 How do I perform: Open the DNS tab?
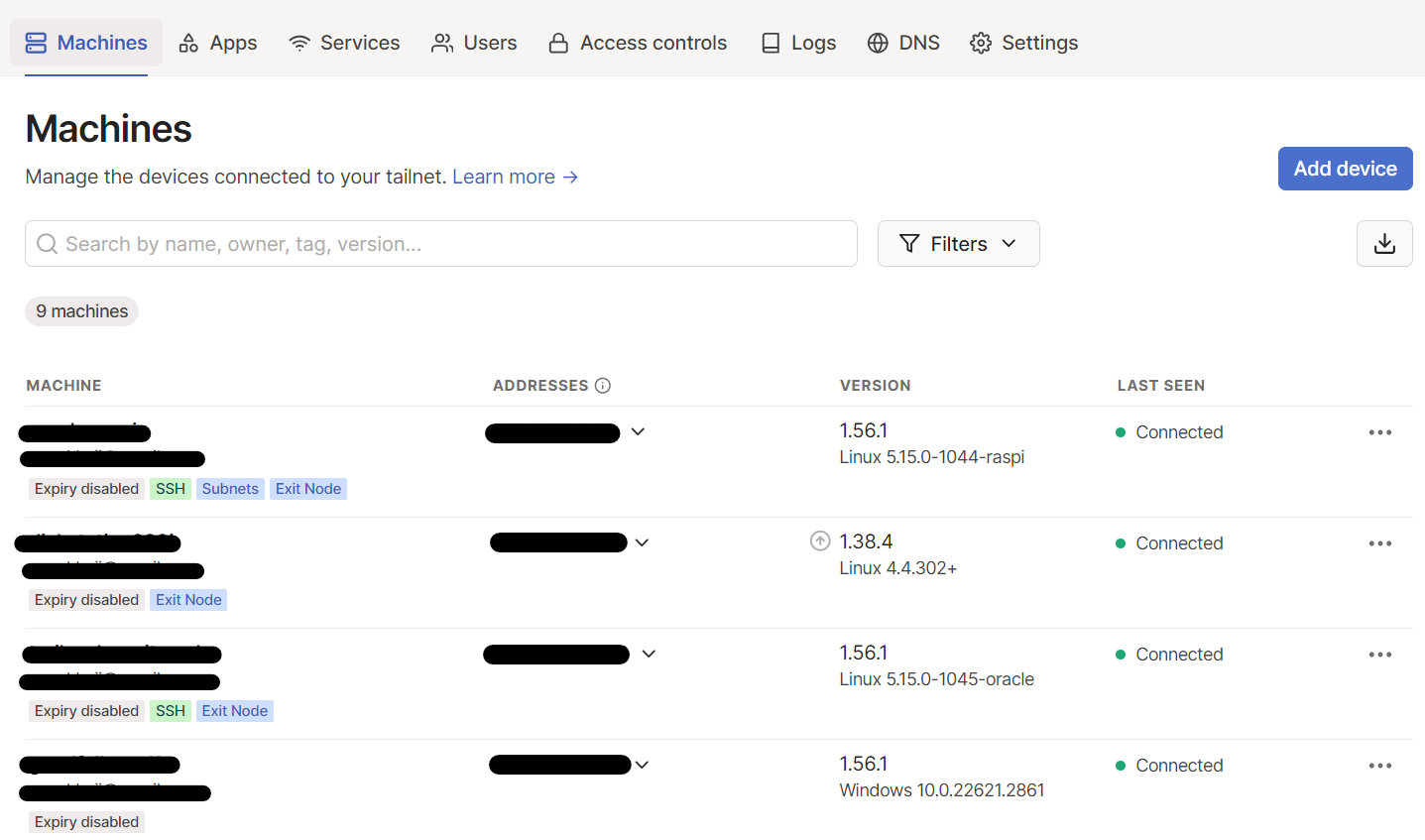click(x=903, y=43)
